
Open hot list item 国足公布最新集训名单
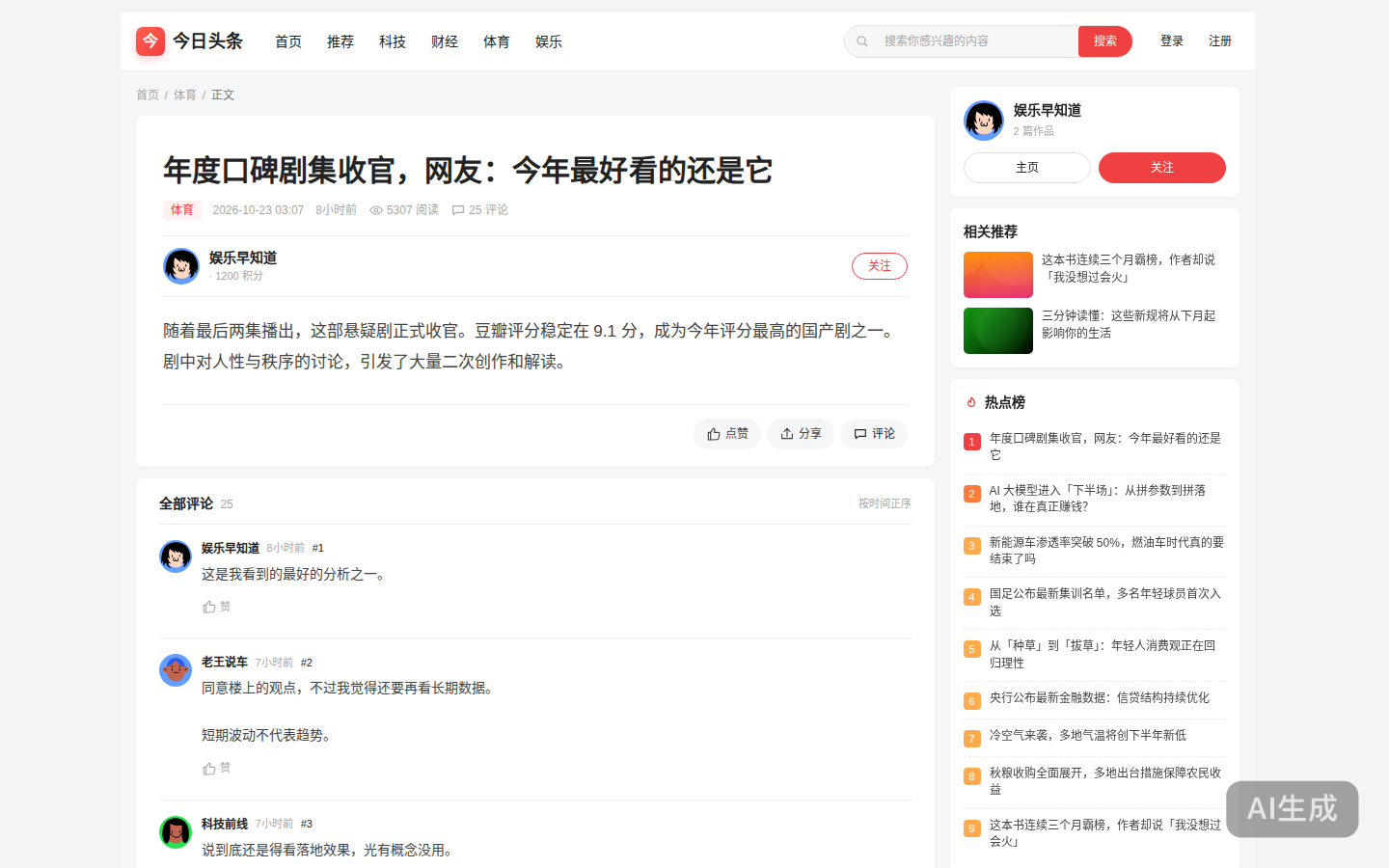tap(1105, 603)
